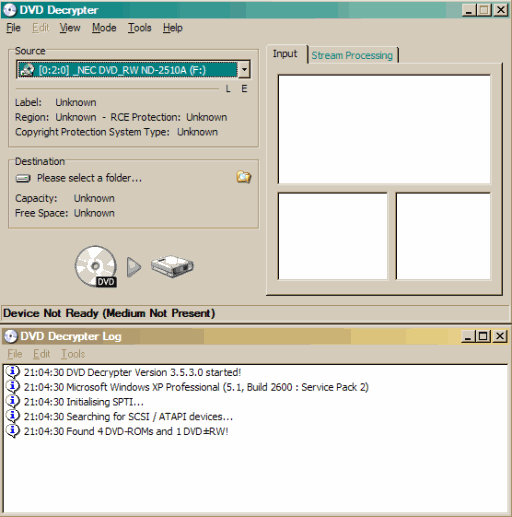Close the DVD Decrypter main window
Viewport: 512px width, 517px height.
[501, 10]
